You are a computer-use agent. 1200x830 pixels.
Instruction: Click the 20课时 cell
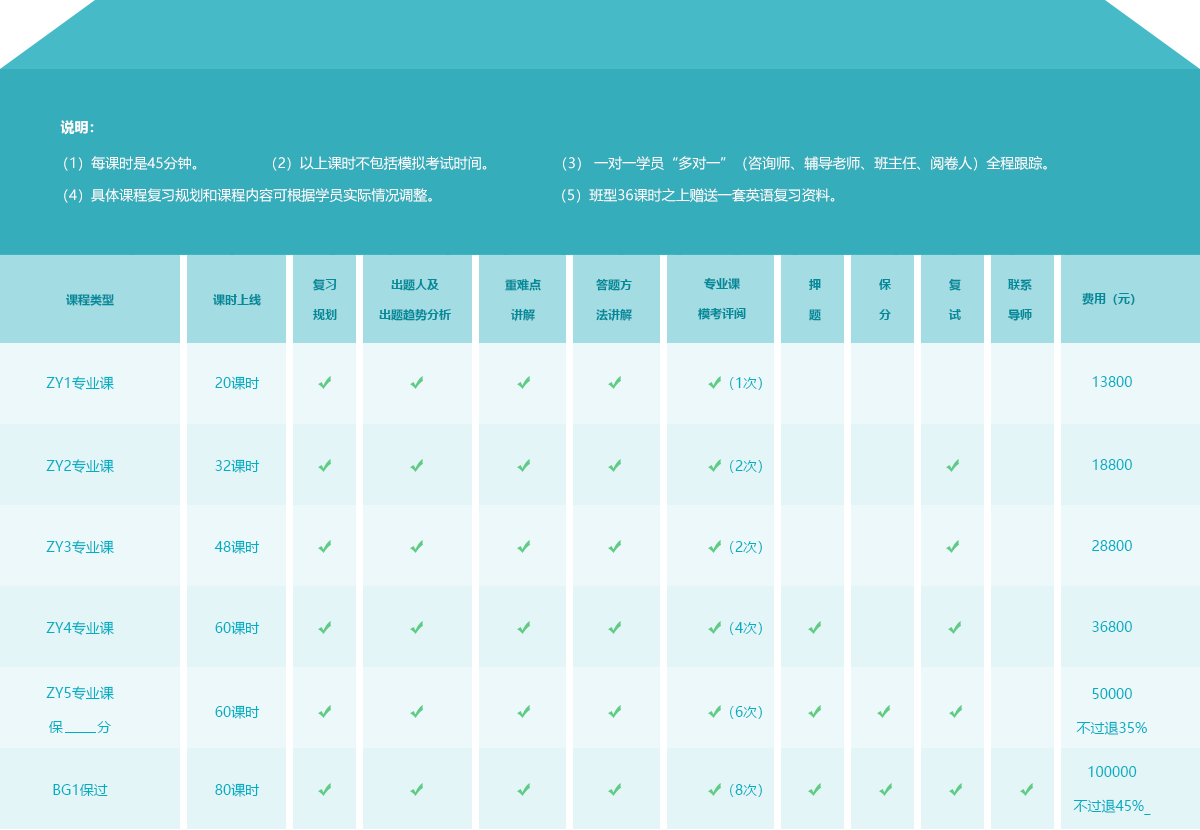(237, 382)
